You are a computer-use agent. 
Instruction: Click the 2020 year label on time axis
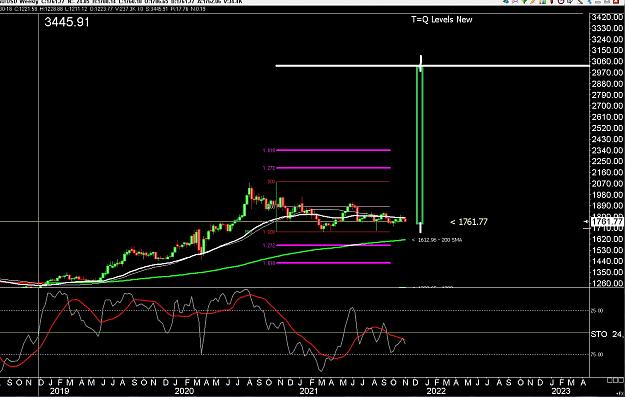(184, 391)
